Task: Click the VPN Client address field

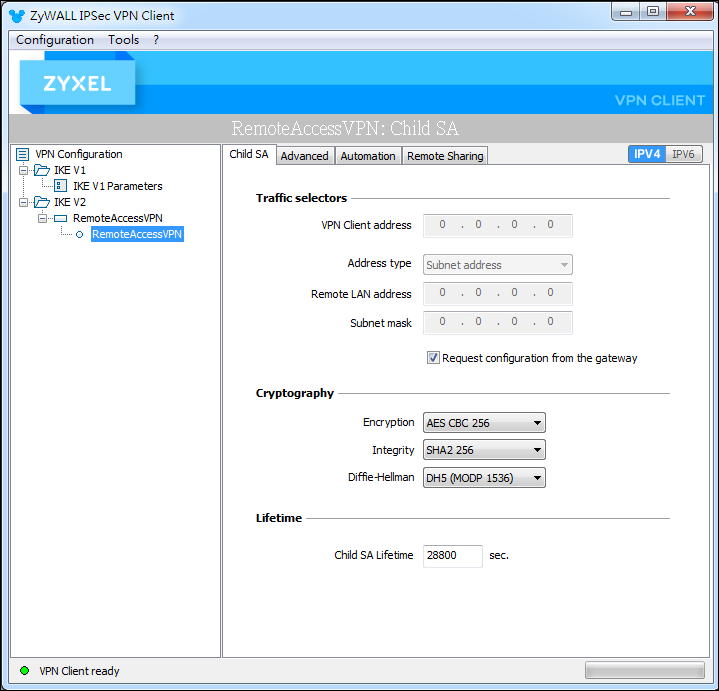Action: click(498, 225)
